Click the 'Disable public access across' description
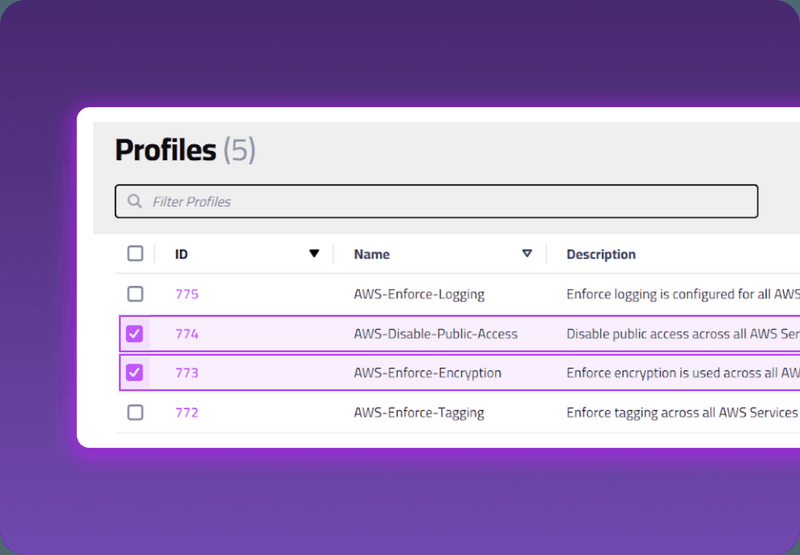The image size is (800, 555). click(683, 334)
